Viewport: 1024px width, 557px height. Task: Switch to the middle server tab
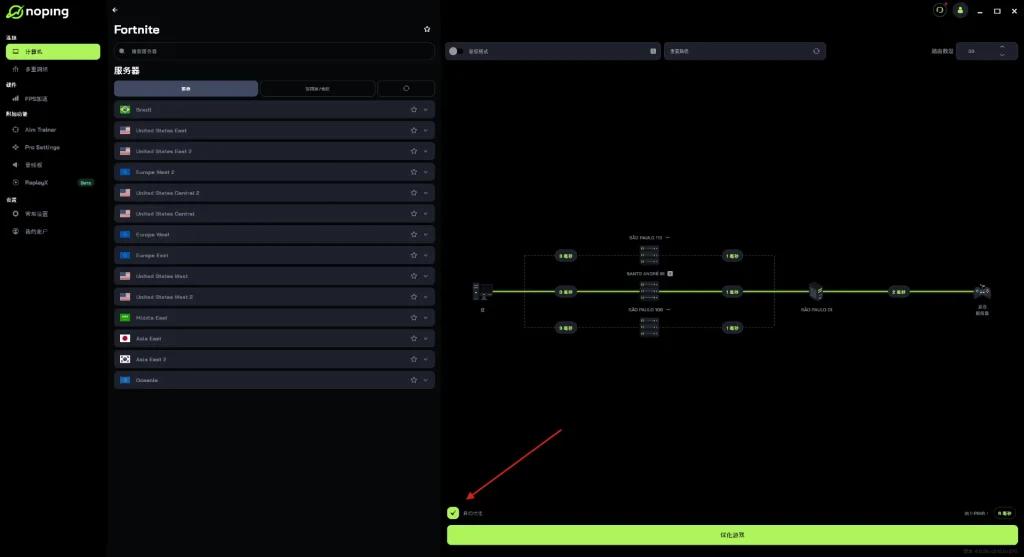pos(317,89)
